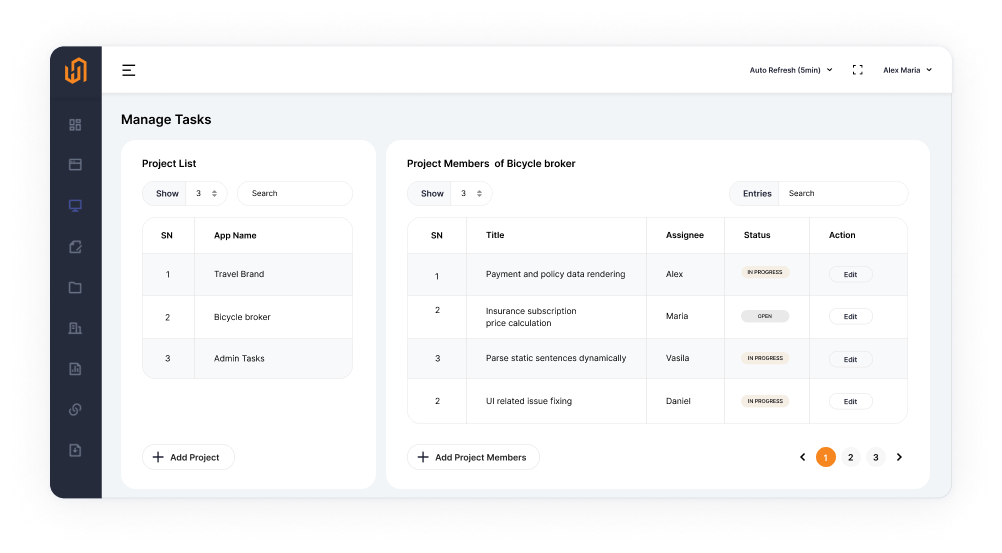This screenshot has width=1002, height=553.
Task: Edit the UI related issue fixing task
Action: click(x=850, y=401)
